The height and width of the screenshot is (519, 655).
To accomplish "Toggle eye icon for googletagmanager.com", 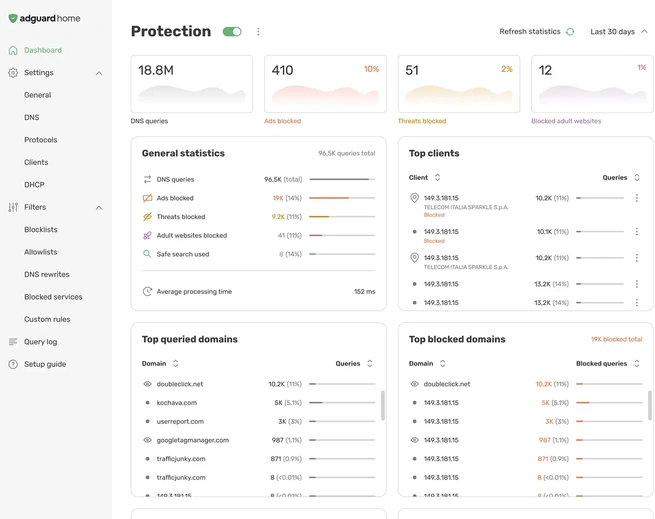I will (x=147, y=440).
